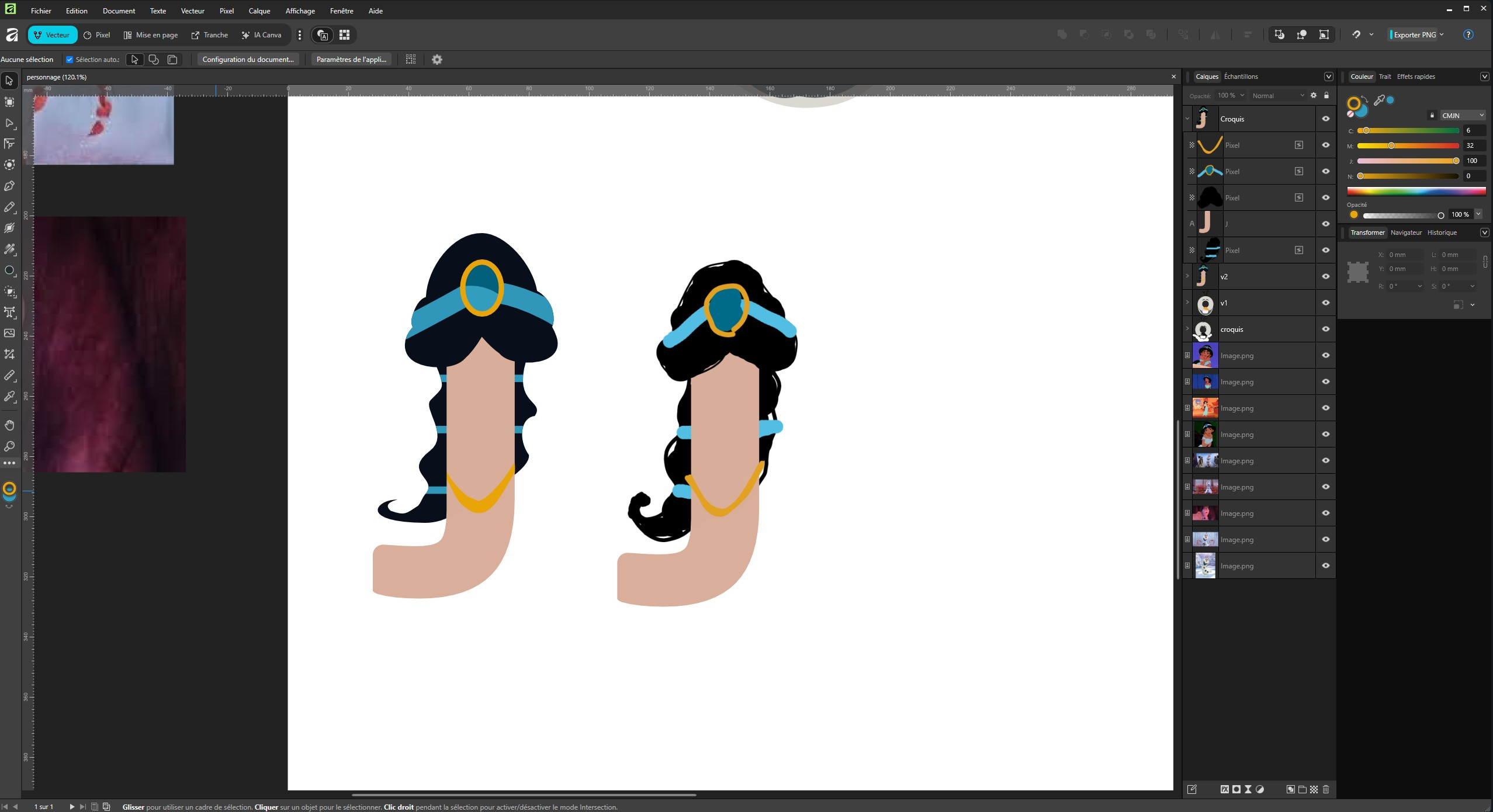Select the Hand pan tool

9,425
